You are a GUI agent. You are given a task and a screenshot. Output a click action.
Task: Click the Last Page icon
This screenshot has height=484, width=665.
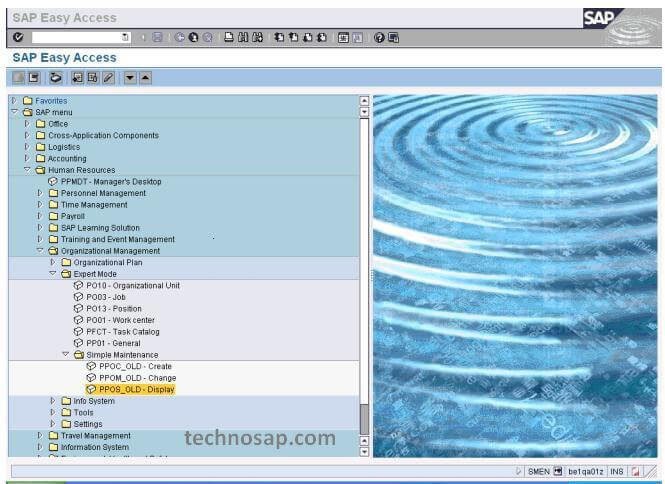(322, 38)
